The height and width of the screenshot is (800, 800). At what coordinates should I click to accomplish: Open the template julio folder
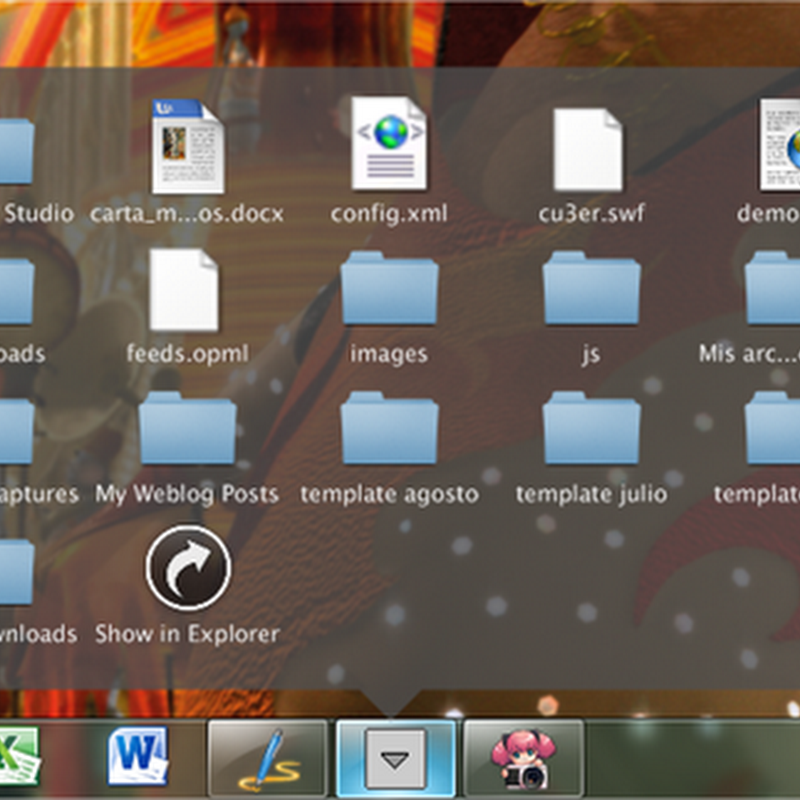(x=591, y=430)
